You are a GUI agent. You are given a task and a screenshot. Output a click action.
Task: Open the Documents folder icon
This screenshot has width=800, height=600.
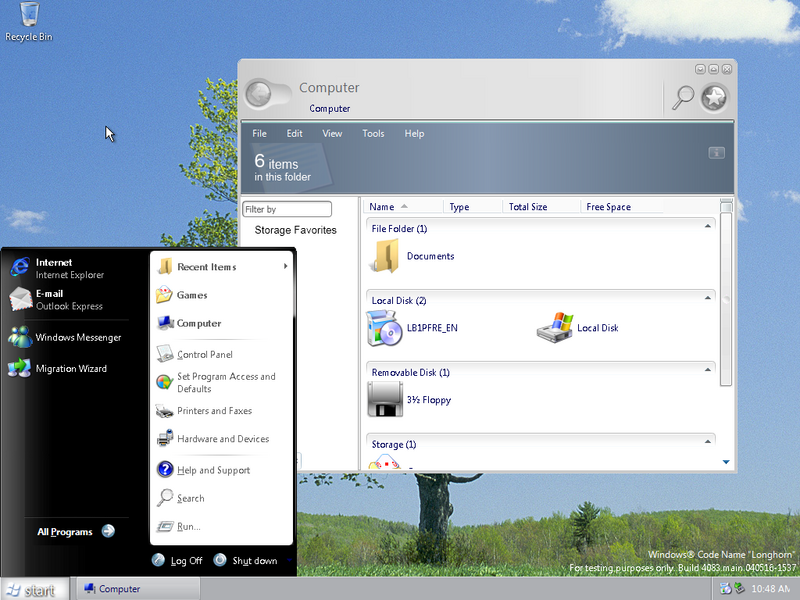385,256
